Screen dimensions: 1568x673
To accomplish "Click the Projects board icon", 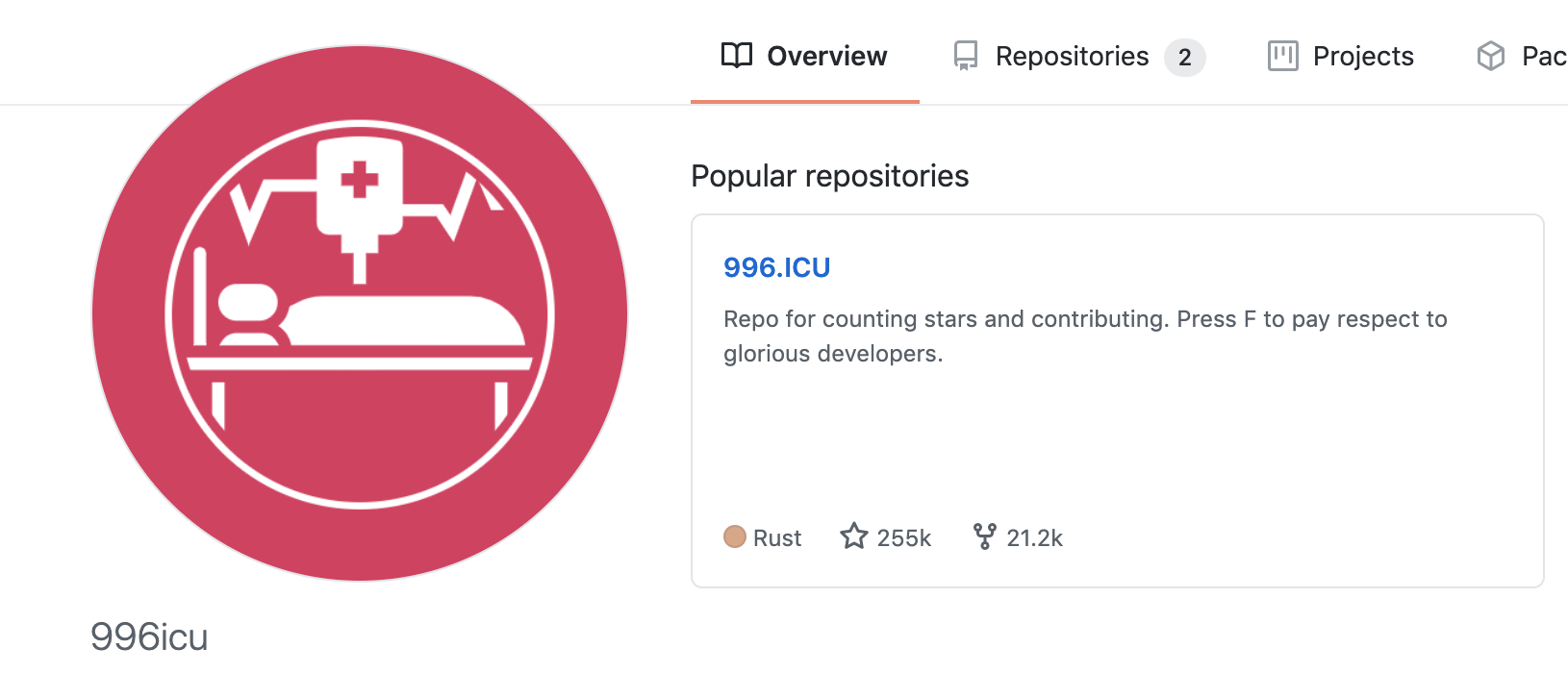I will click(1282, 56).
